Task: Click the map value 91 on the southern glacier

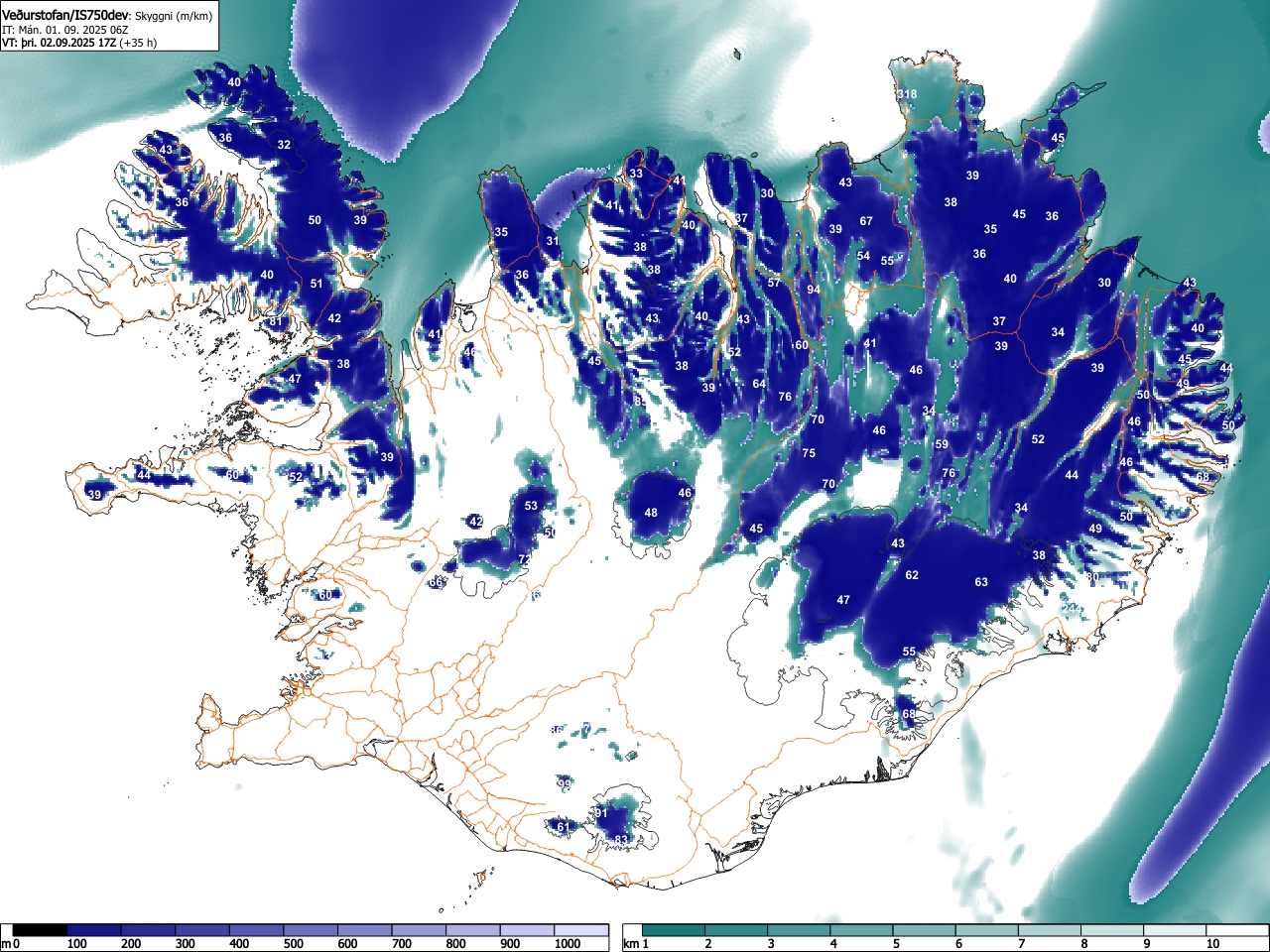Action: [600, 814]
